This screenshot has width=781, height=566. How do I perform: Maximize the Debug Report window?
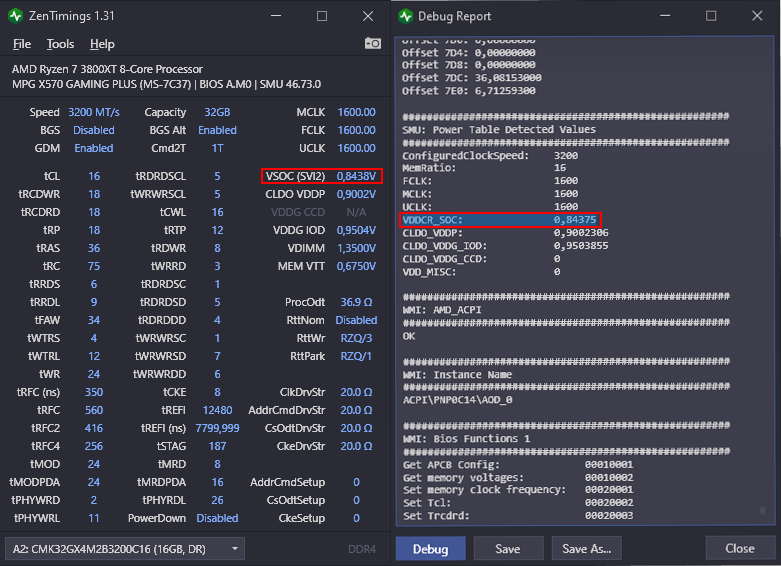[711, 16]
